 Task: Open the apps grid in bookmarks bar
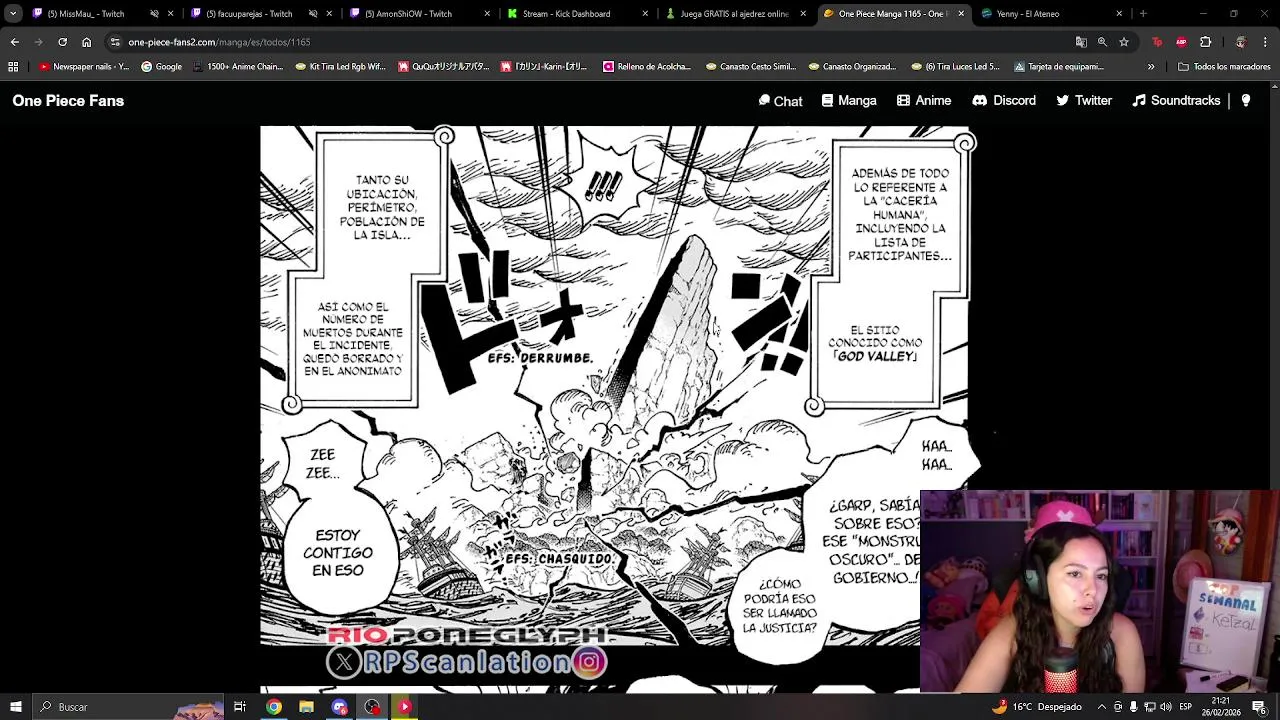(13, 67)
